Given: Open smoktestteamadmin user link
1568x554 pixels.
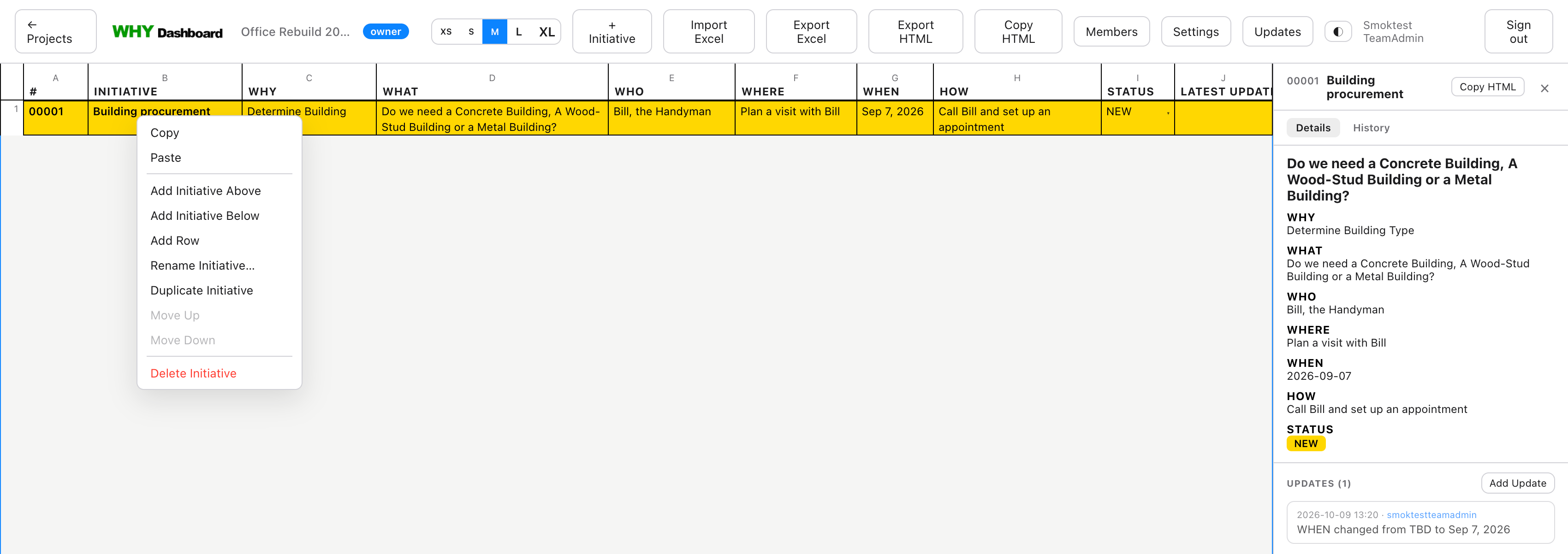Looking at the screenshot, I should point(1431,514).
